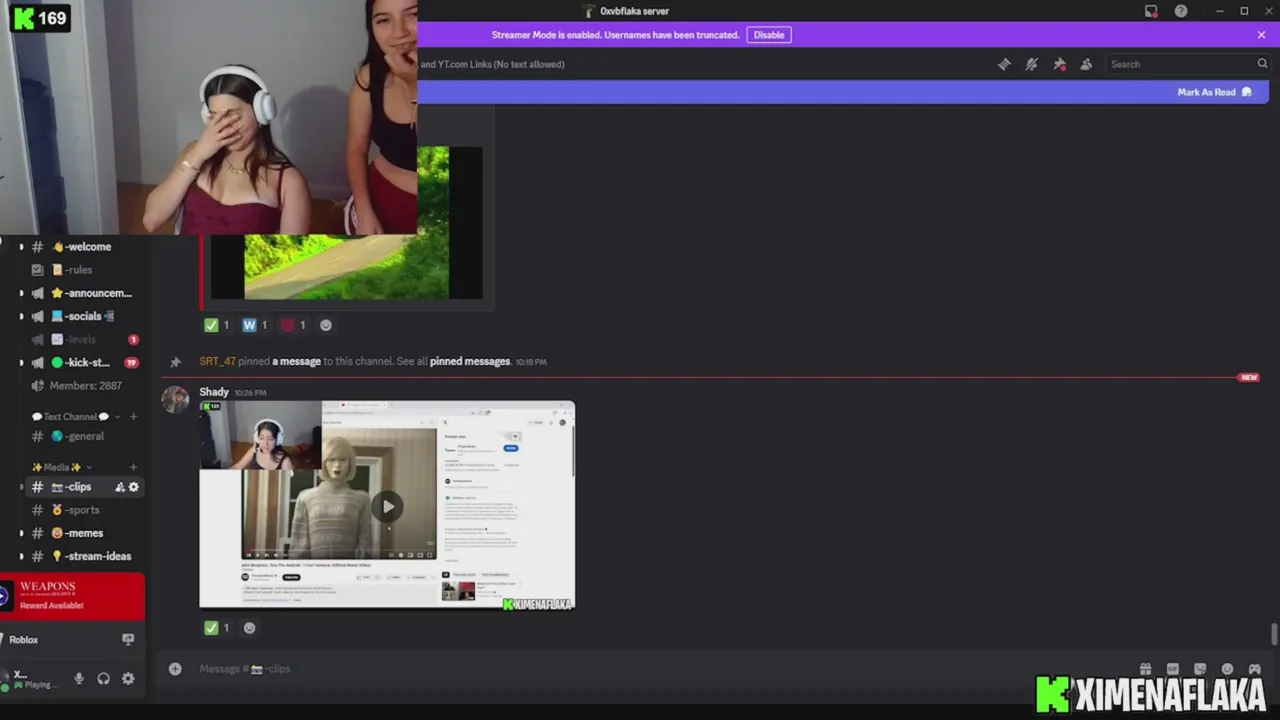
Task: Open notification settings bell icon
Action: click(x=1031, y=64)
